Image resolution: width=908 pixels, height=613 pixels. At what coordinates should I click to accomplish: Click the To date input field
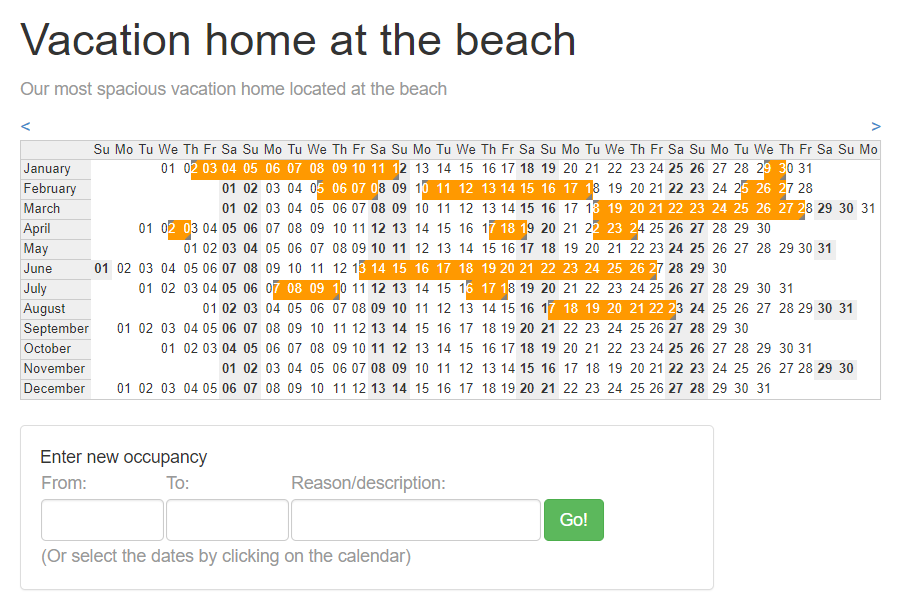click(x=228, y=520)
